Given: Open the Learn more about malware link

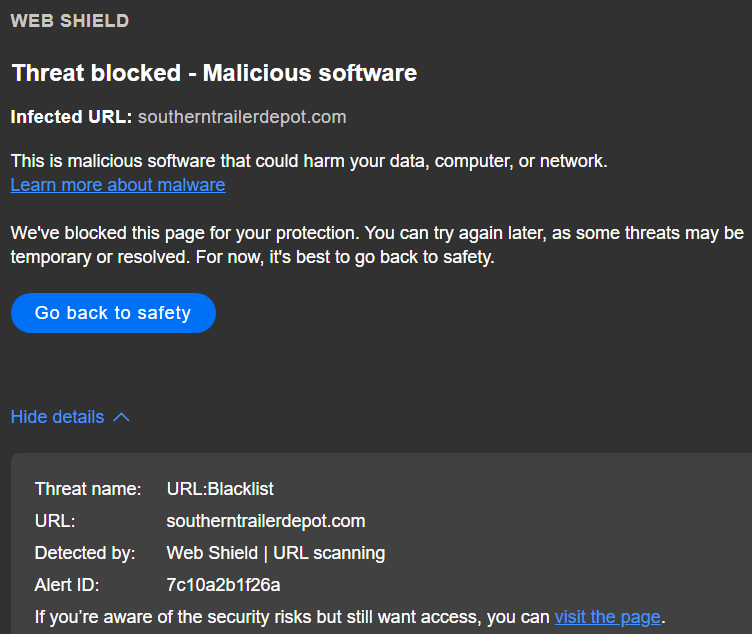Looking at the screenshot, I should [118, 185].
